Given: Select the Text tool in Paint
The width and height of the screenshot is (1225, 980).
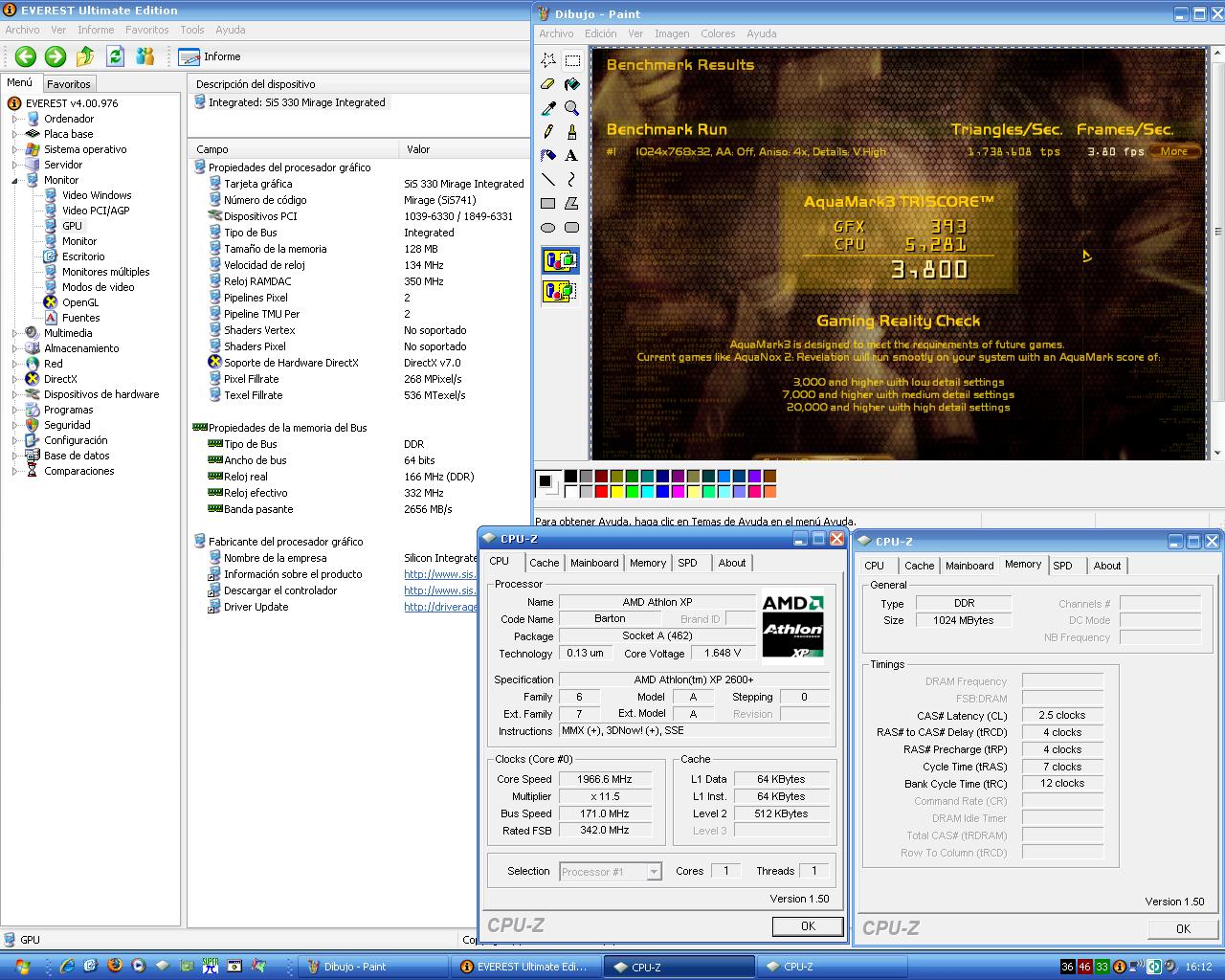Looking at the screenshot, I should (x=572, y=155).
